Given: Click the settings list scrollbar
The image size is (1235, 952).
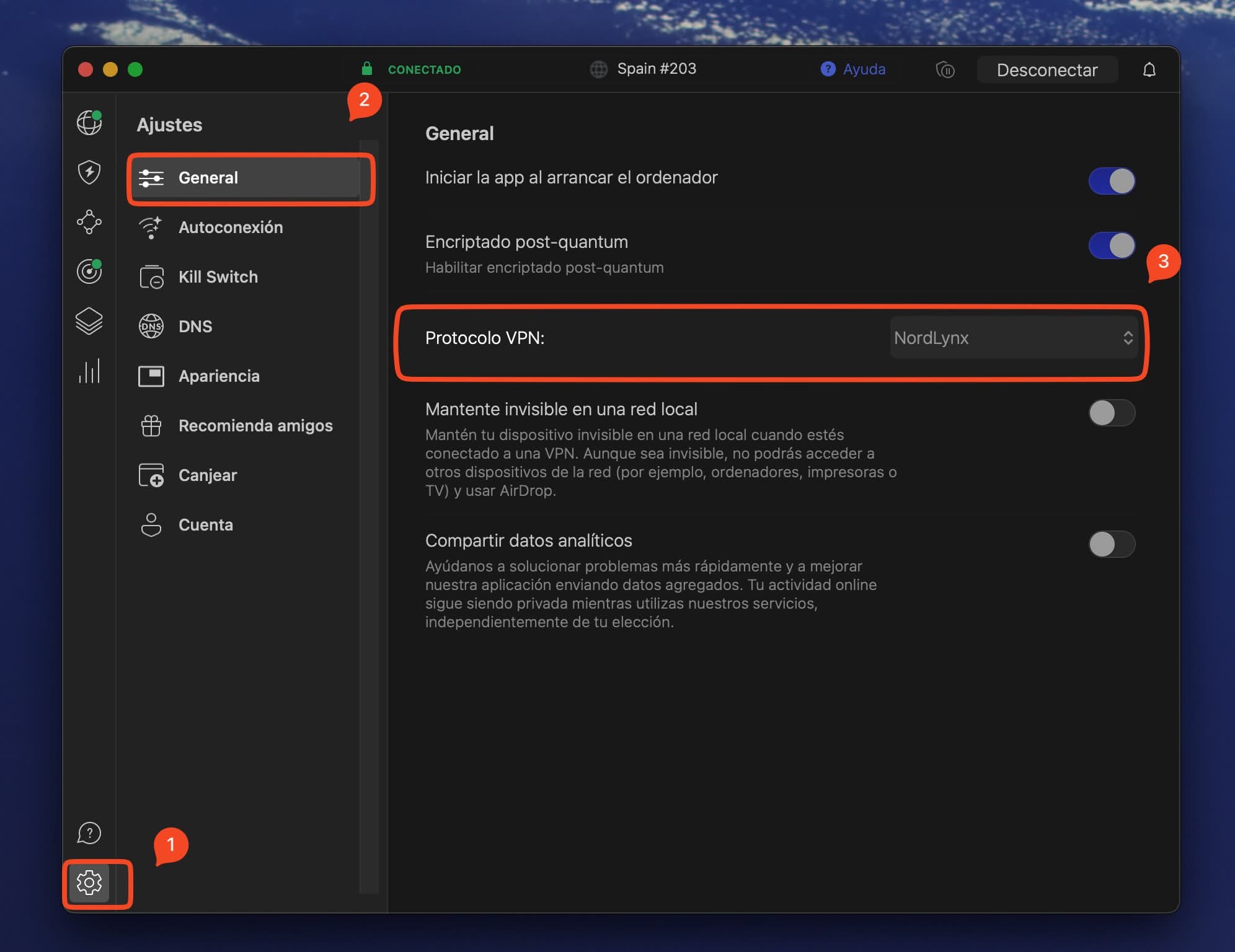Looking at the screenshot, I should [x=369, y=518].
